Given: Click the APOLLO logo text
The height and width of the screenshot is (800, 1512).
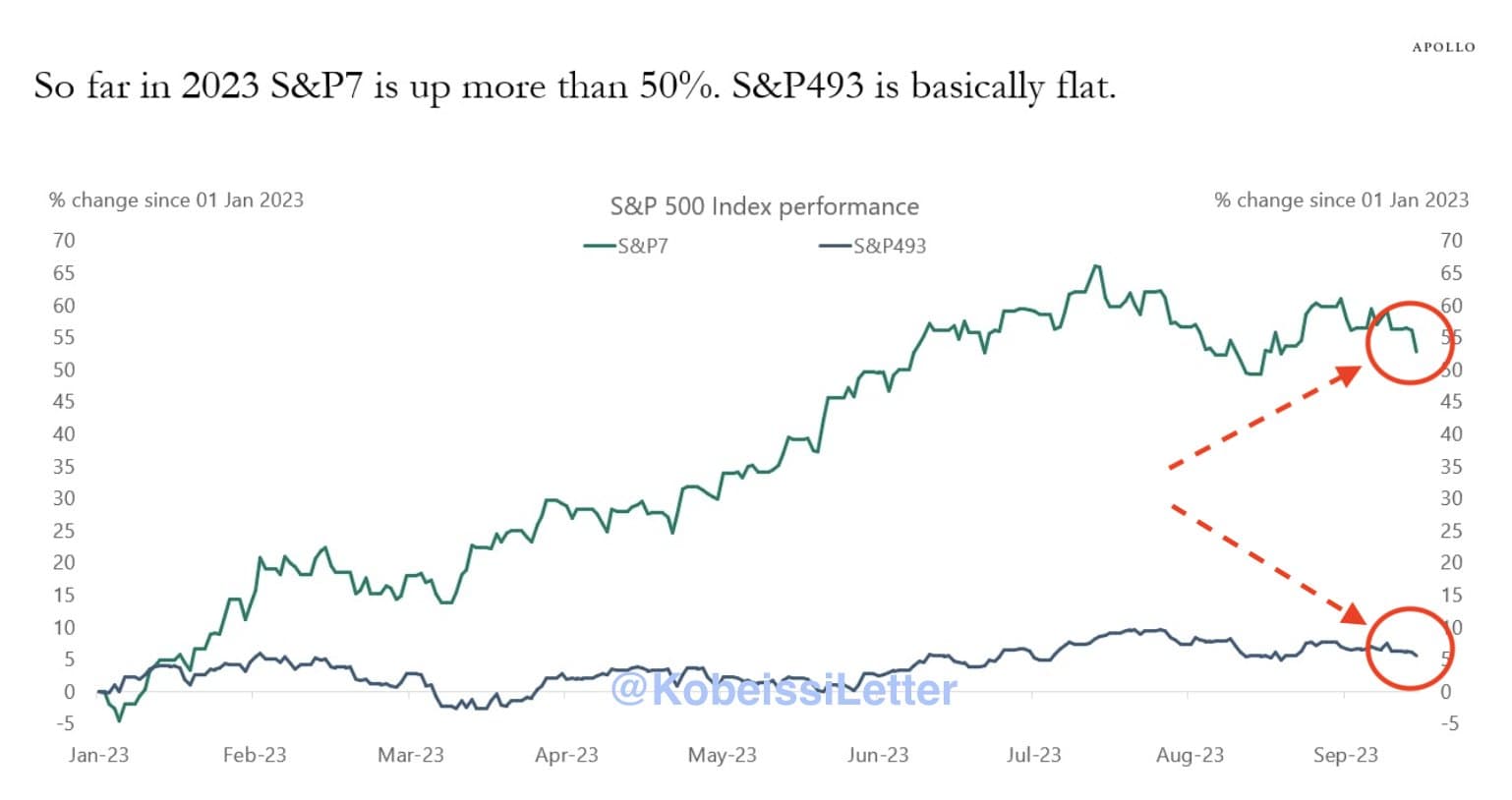Looking at the screenshot, I should click(x=1443, y=47).
